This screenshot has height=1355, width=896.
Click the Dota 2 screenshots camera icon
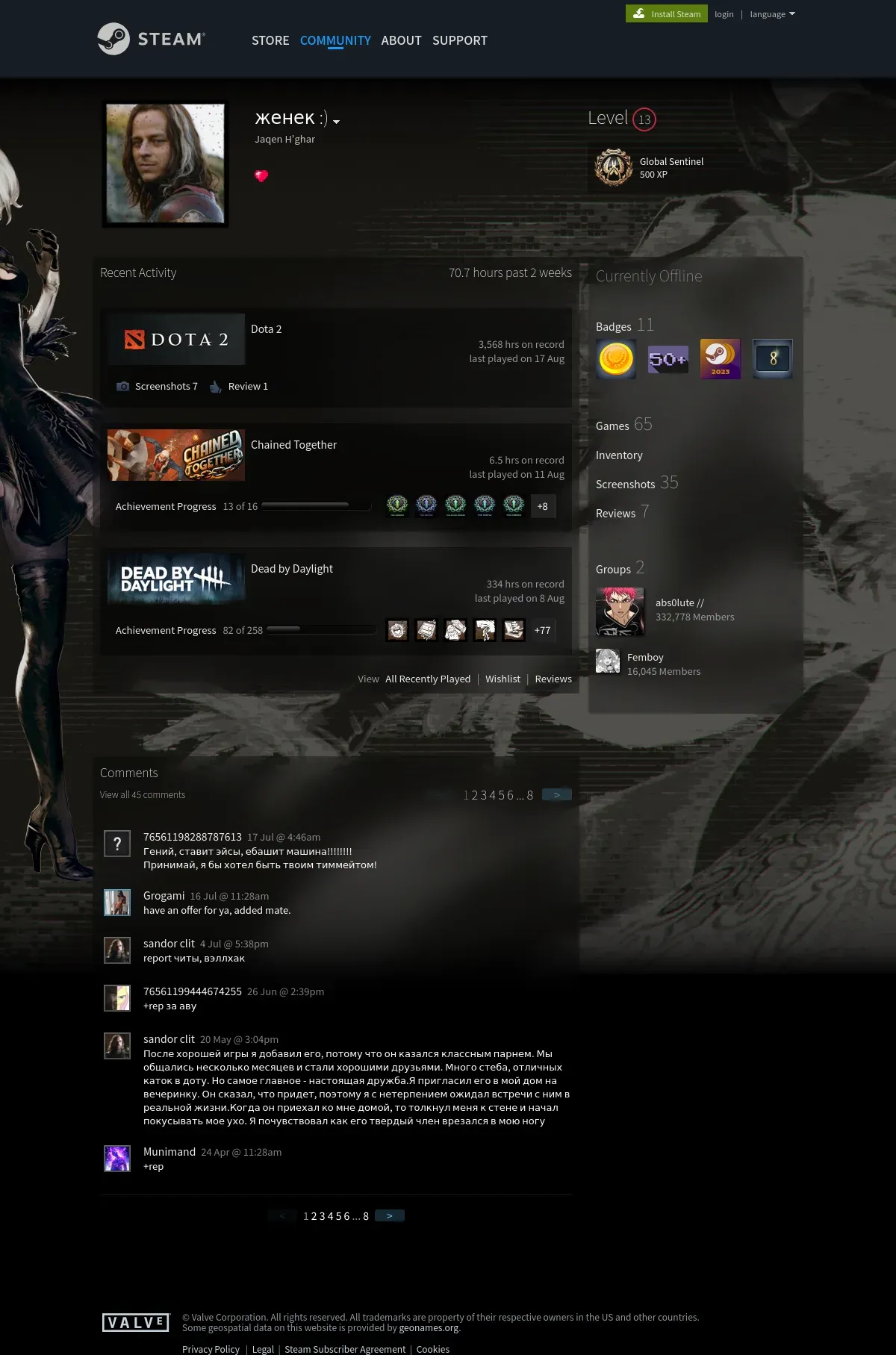123,386
